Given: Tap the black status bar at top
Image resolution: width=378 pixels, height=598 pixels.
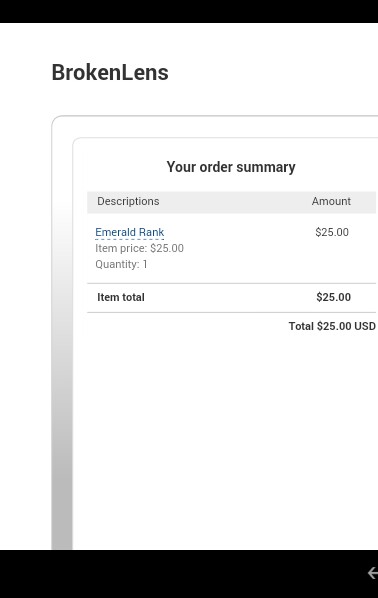Looking at the screenshot, I should tap(189, 11).
